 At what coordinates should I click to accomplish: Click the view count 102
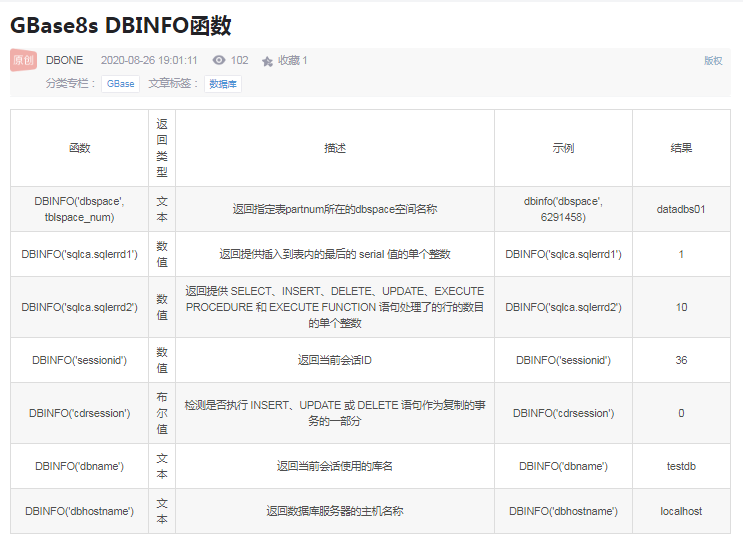[x=239, y=60]
